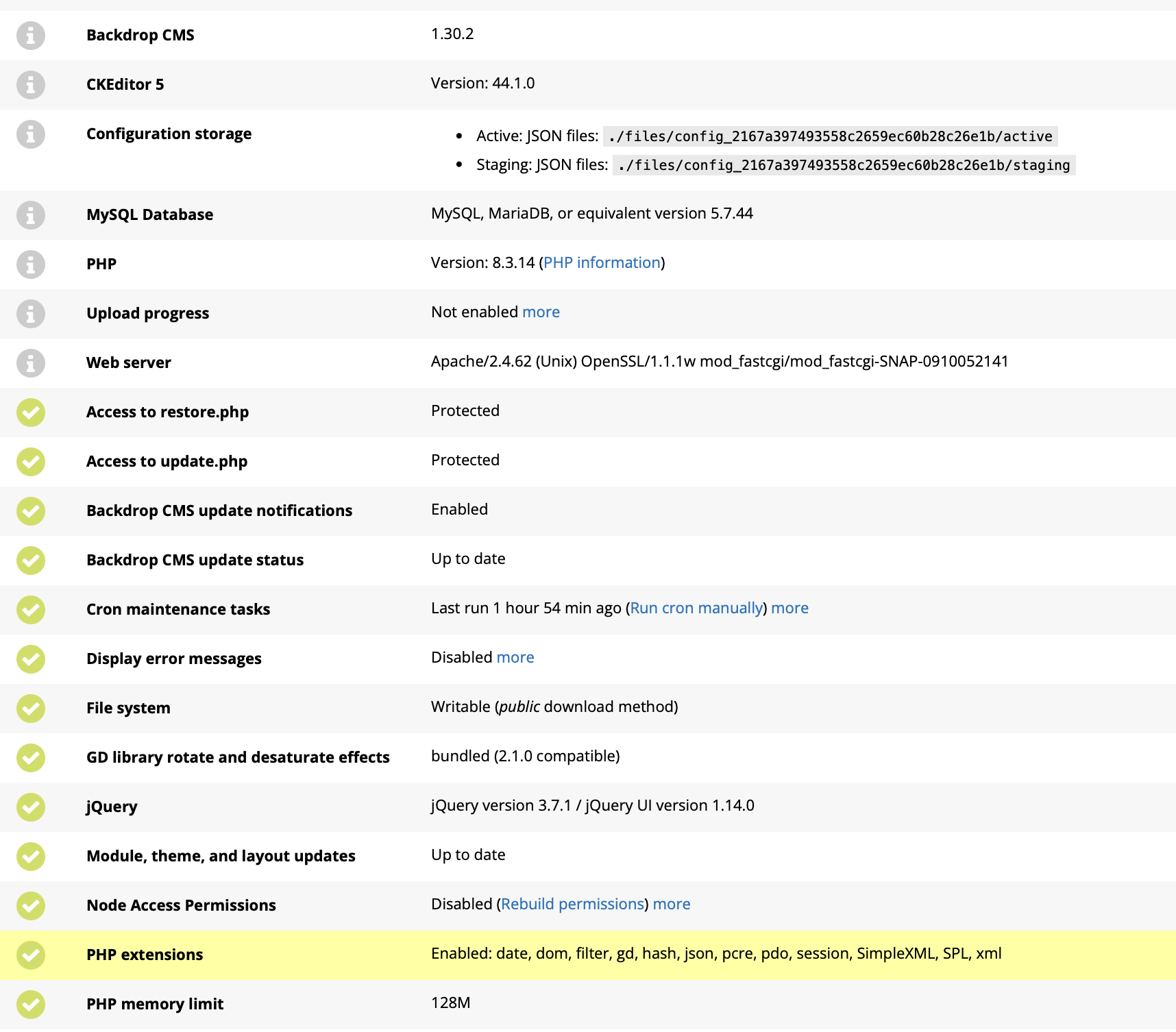Click the info icon next to MySQL Database

(31, 215)
